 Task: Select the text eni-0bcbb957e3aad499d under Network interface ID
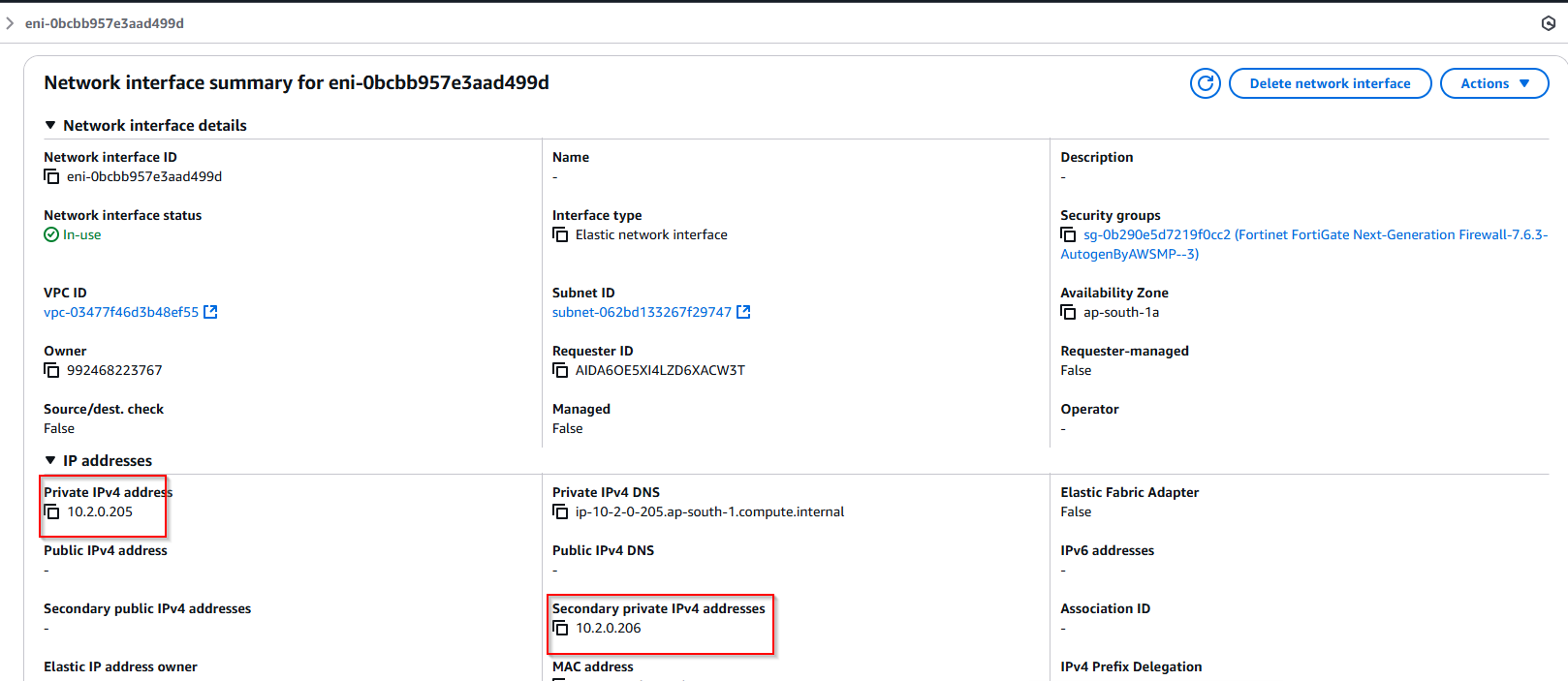(144, 176)
